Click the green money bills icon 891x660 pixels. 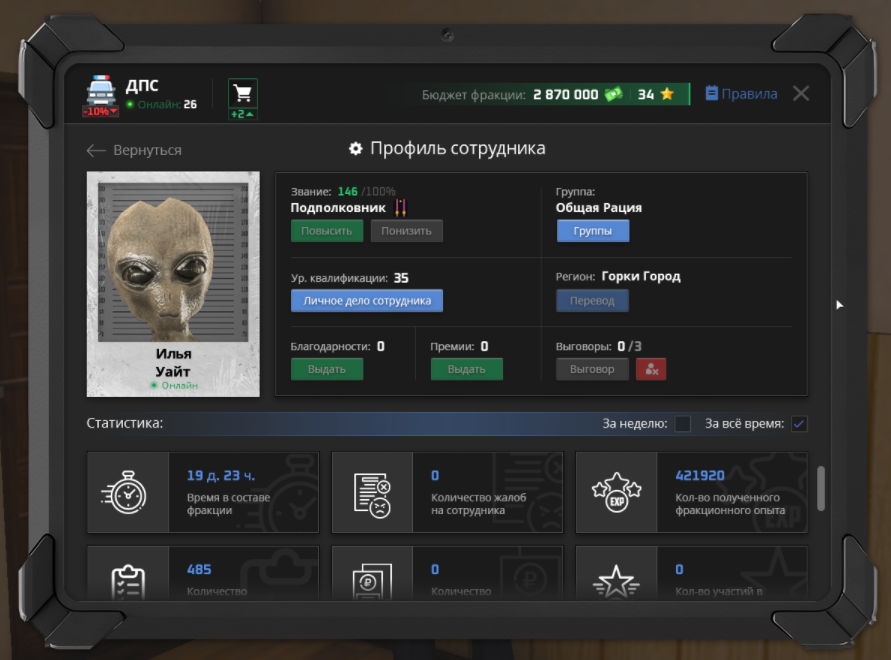[x=614, y=94]
